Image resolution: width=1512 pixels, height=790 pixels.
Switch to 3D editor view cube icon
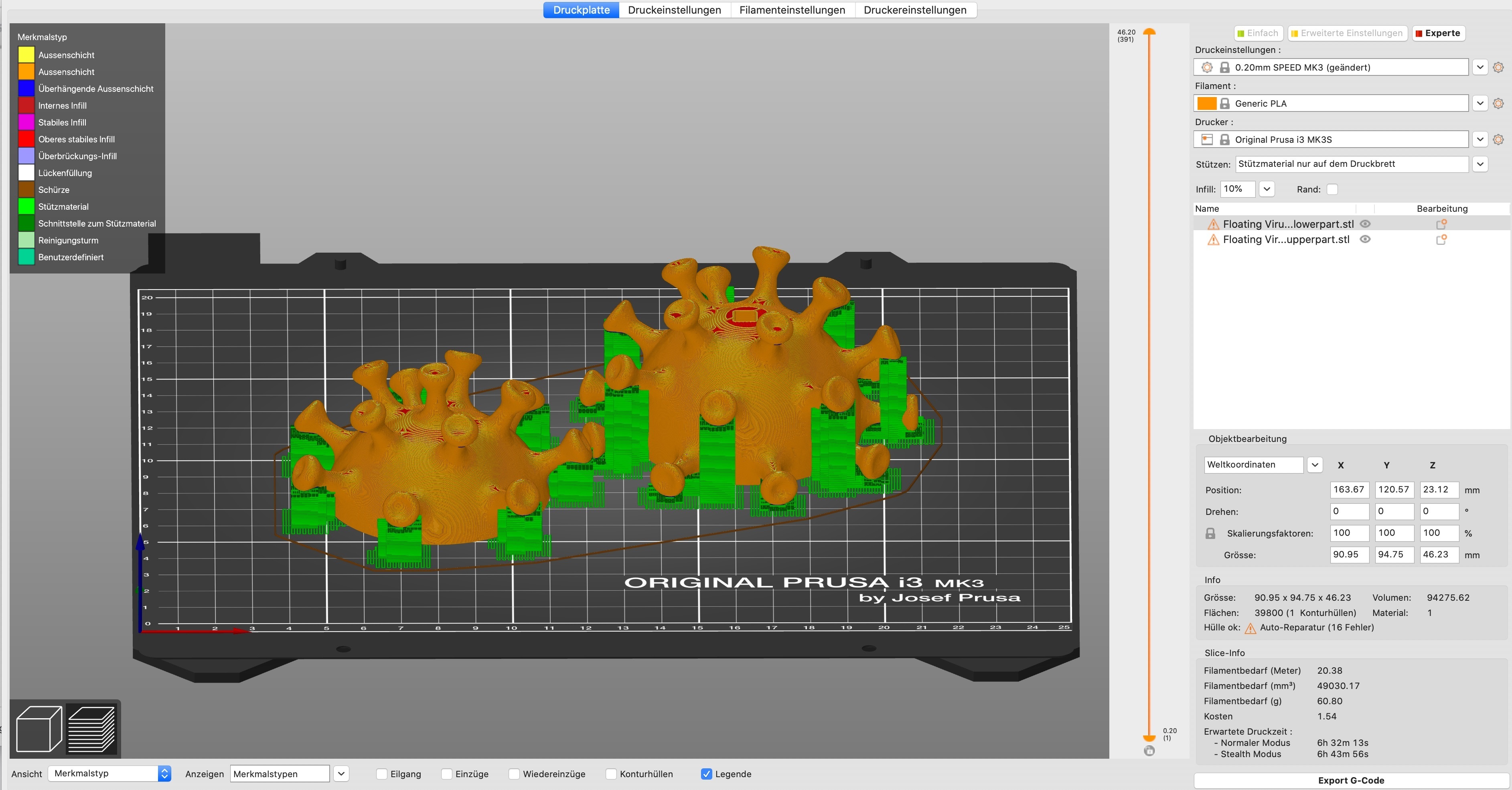click(39, 729)
